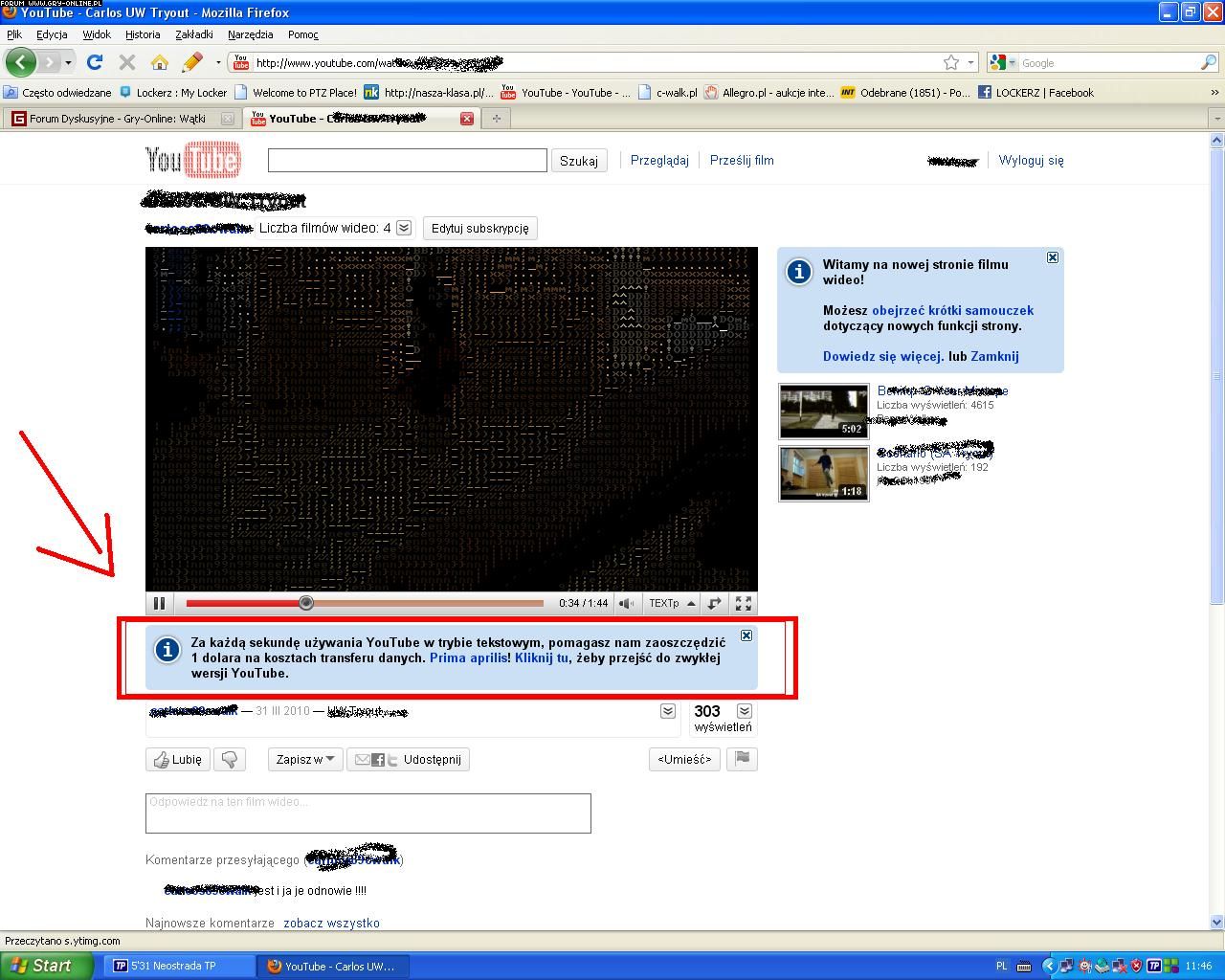This screenshot has height=980, width=1225.
Task: Click the YouTube search input field
Action: [408, 160]
